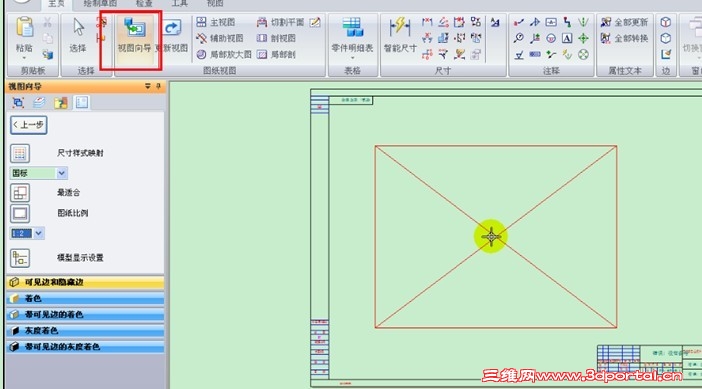
Task: Click the green crosshair center mark icon
Action: point(583,38)
